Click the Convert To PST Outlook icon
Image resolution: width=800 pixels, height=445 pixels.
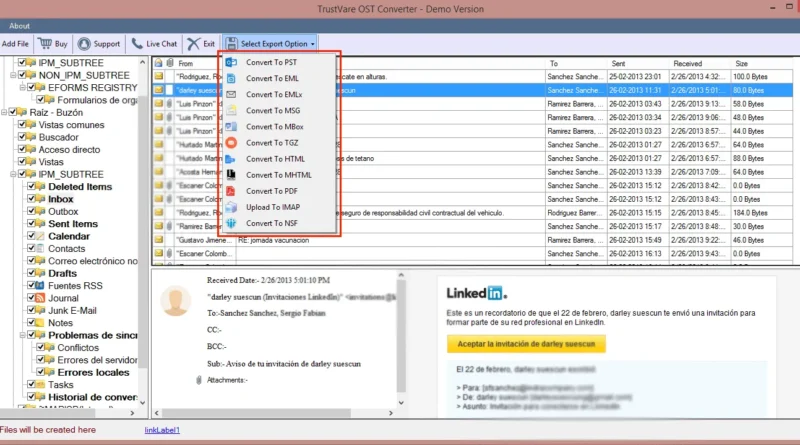[x=231, y=62]
